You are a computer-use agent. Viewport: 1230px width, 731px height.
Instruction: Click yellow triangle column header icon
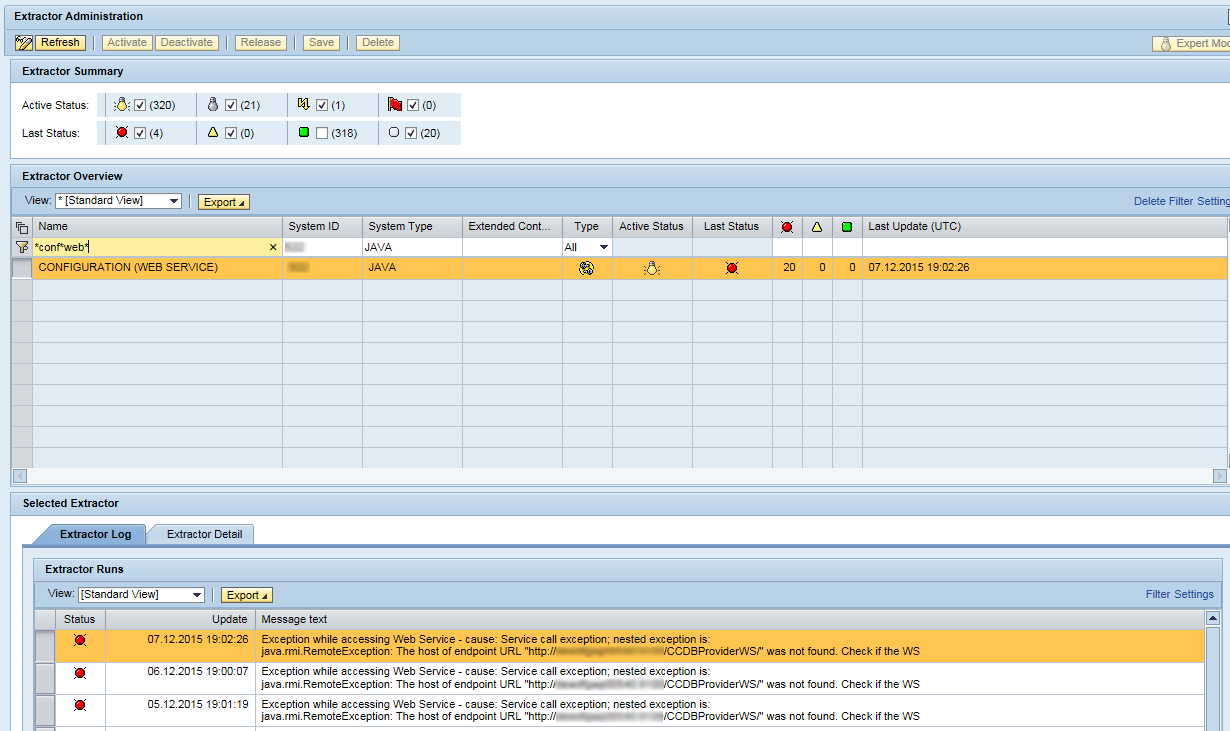(817, 227)
